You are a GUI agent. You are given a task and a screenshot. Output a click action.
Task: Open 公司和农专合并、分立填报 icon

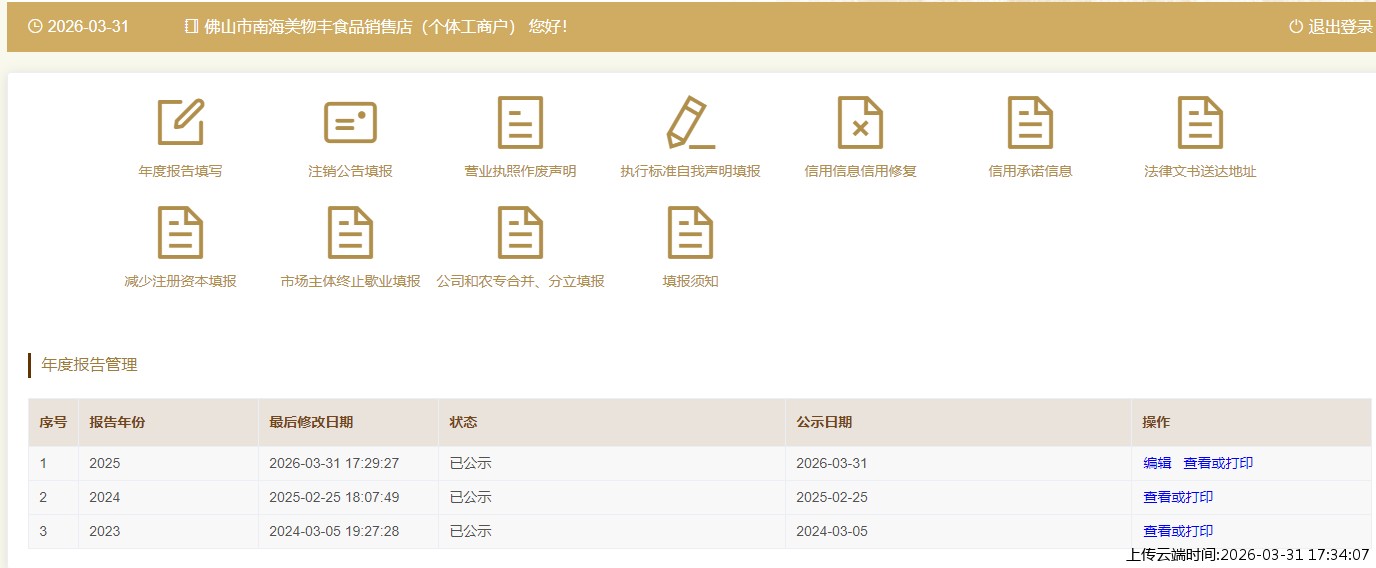(520, 232)
